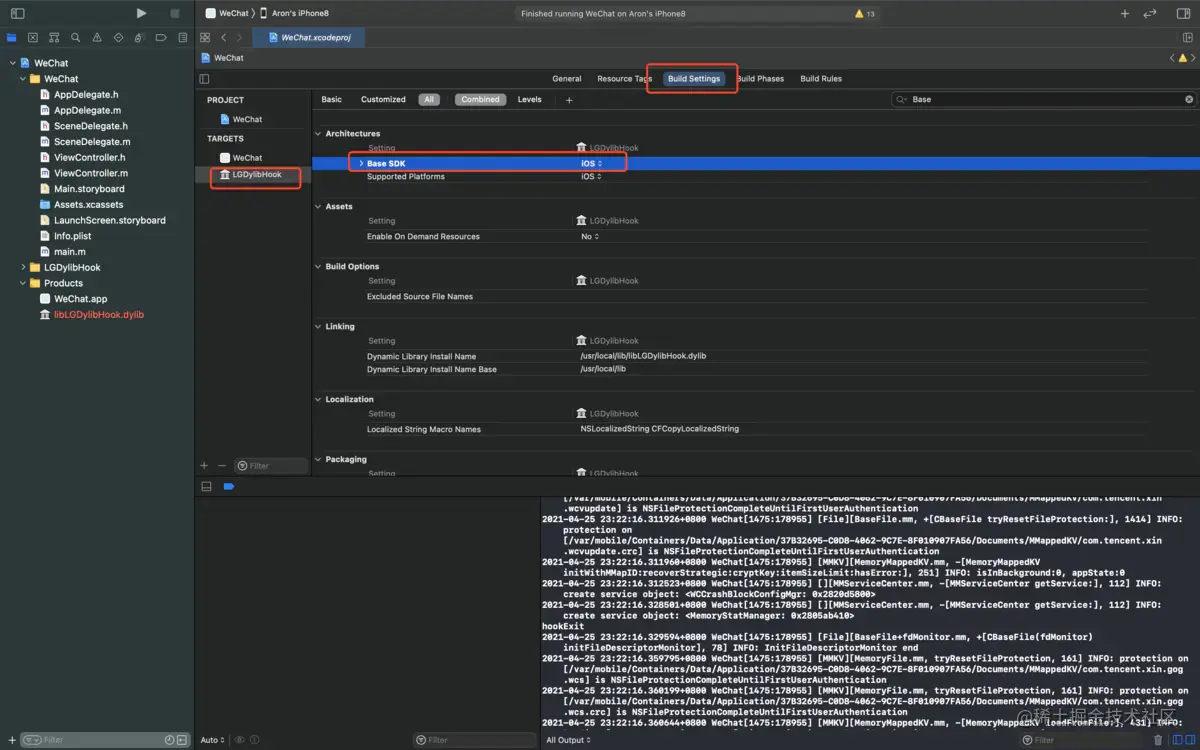Collapse the Products group in navigator

(x=23, y=283)
